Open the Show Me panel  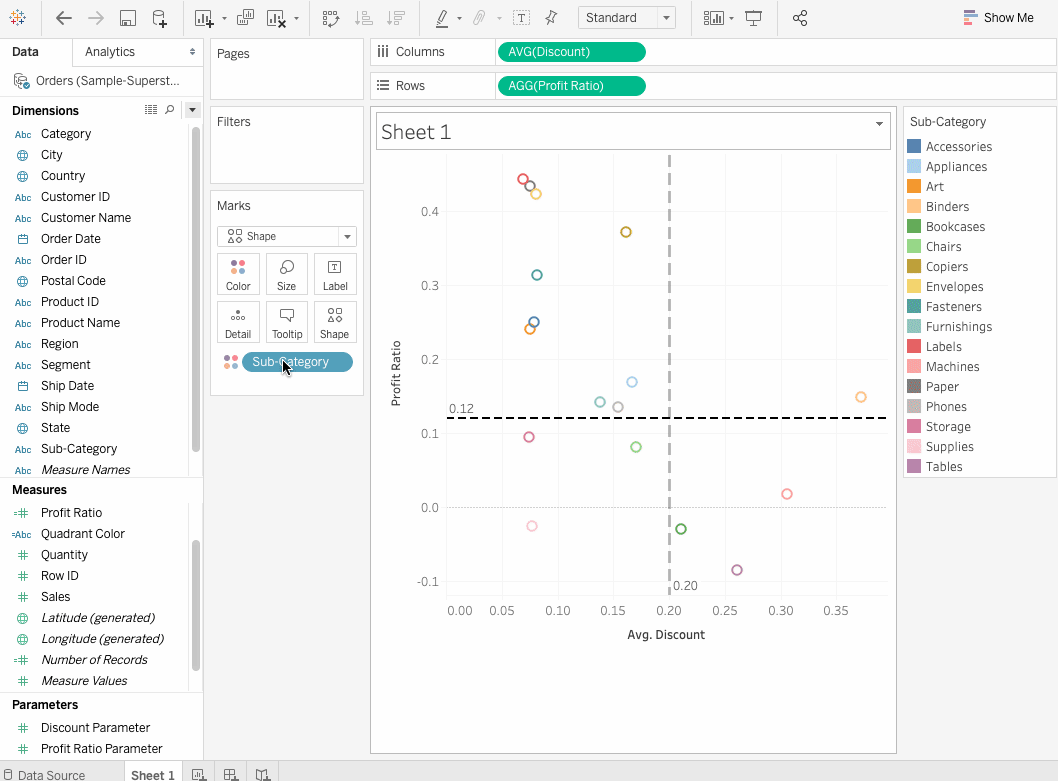(999, 18)
